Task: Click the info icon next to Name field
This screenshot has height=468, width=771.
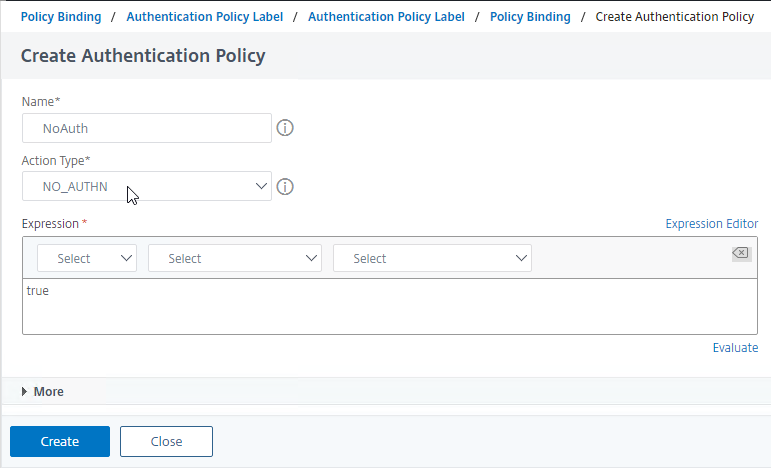Action: pyautogui.click(x=285, y=128)
